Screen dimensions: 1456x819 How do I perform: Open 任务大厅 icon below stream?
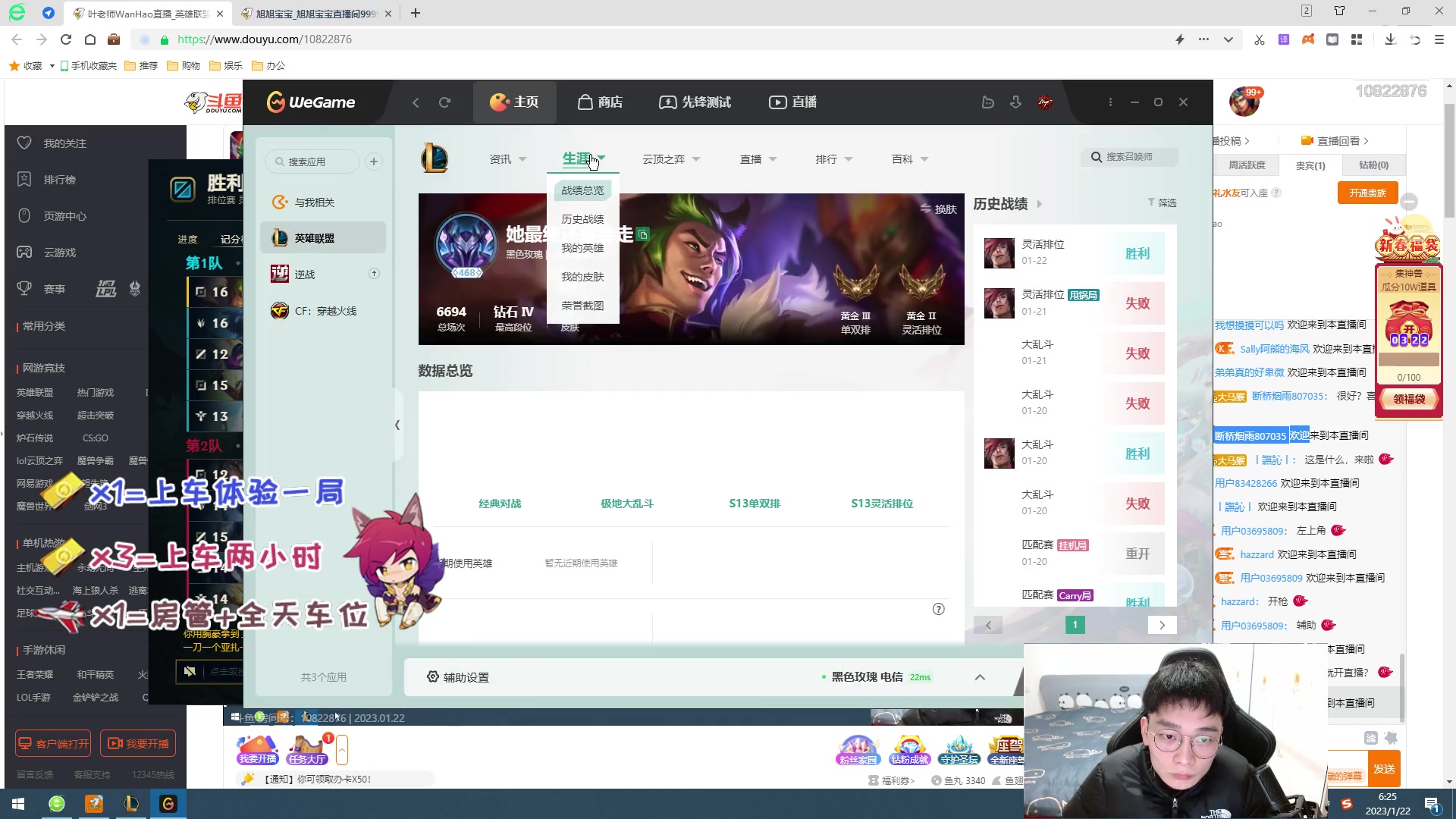[306, 749]
